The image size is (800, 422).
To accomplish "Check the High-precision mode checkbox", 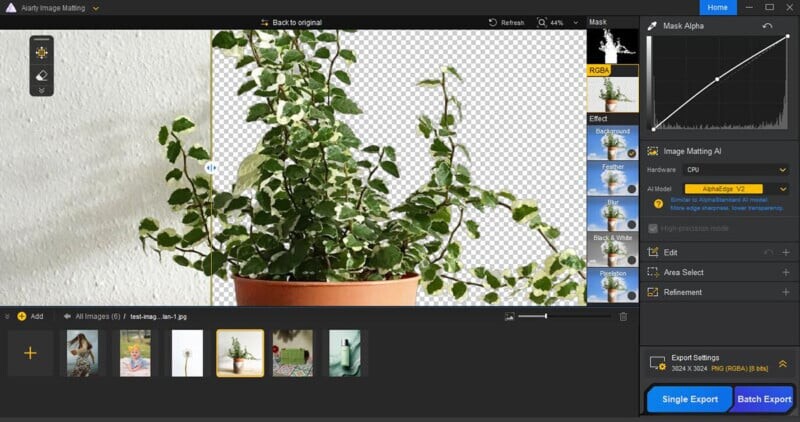I will tap(653, 228).
